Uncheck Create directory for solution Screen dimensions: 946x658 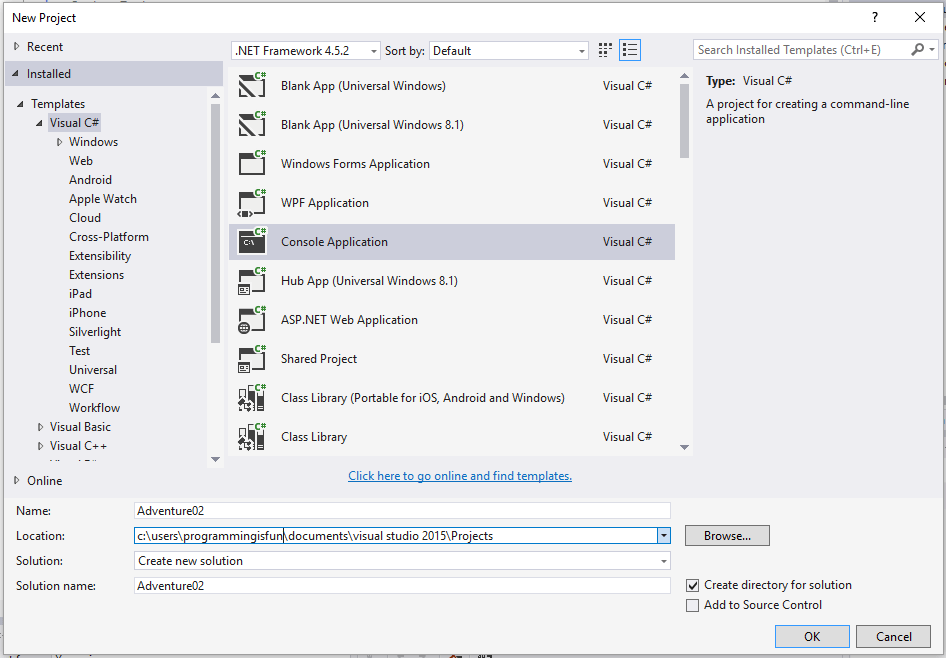pyautogui.click(x=692, y=584)
